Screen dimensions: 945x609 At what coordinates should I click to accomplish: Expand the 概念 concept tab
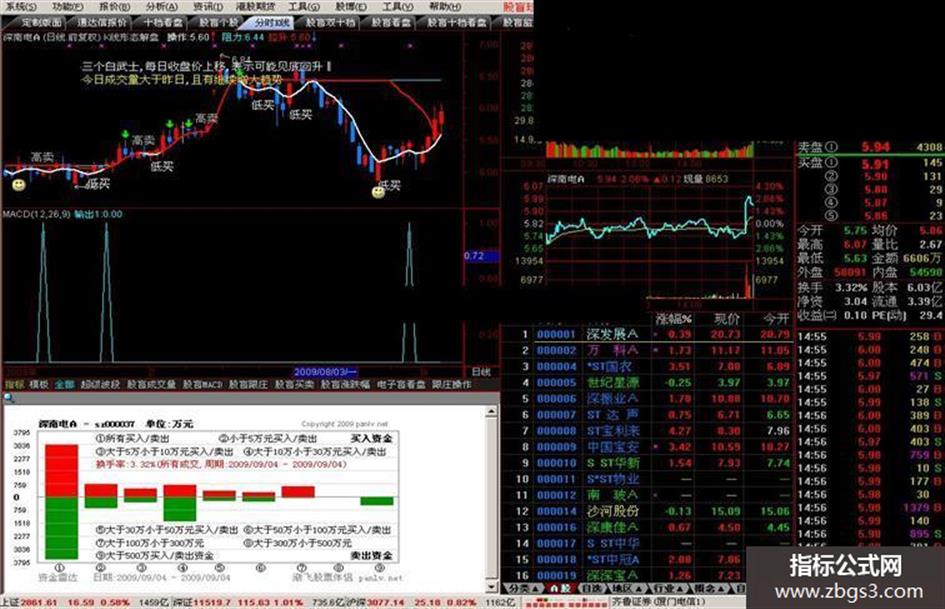(709, 588)
